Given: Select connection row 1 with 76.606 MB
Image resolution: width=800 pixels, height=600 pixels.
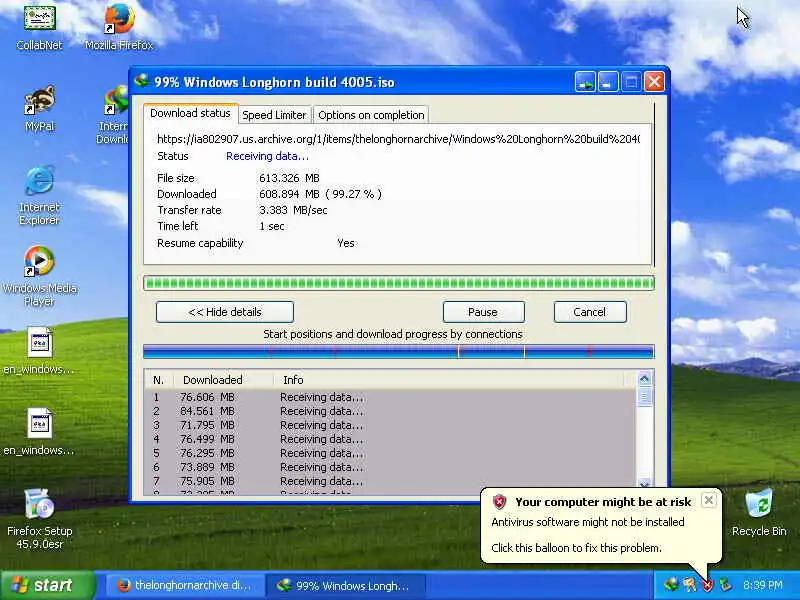Looking at the screenshot, I should 390,397.
